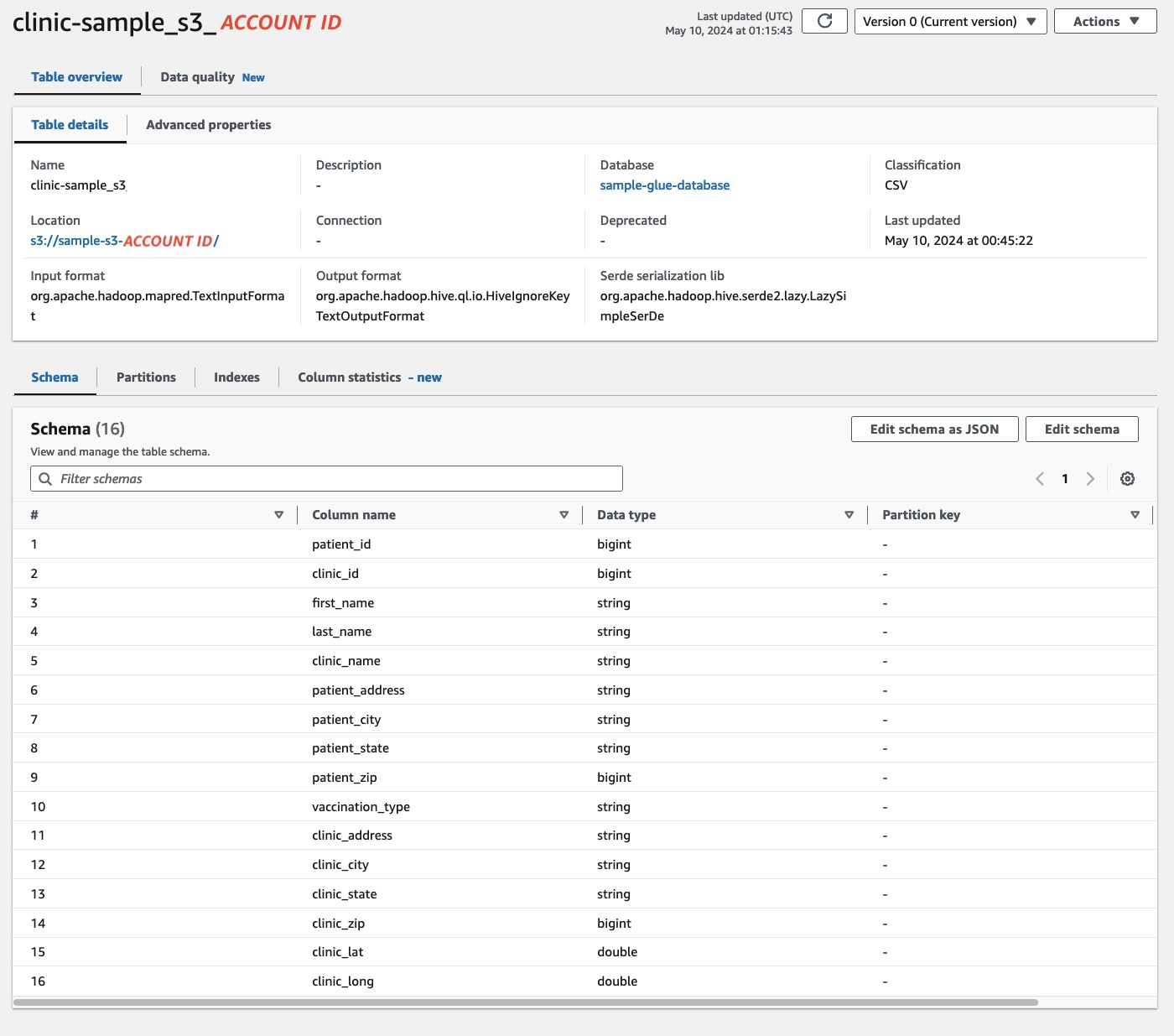
Task: Open the Column name filter funnel
Action: click(x=563, y=514)
